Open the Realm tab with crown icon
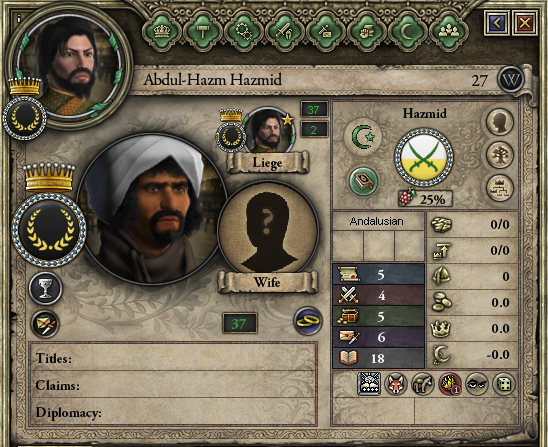The image size is (548, 447). click(x=162, y=31)
